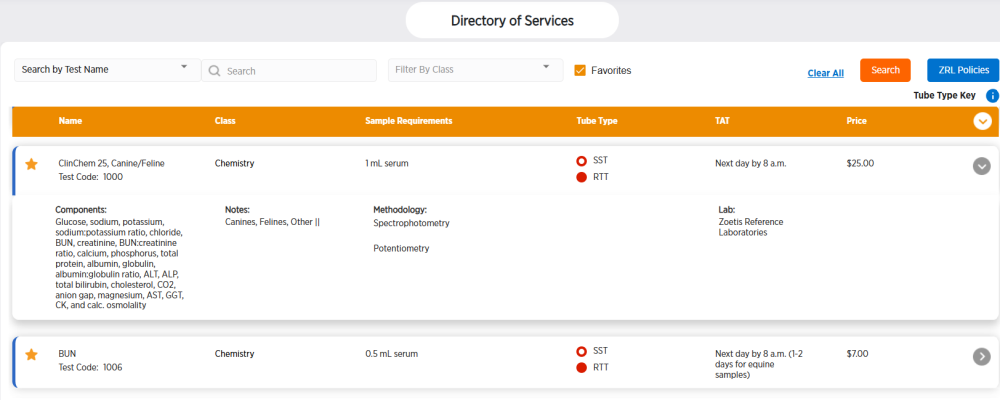Sort by the Name column header
Image resolution: width=1000 pixels, height=400 pixels.
pos(70,121)
